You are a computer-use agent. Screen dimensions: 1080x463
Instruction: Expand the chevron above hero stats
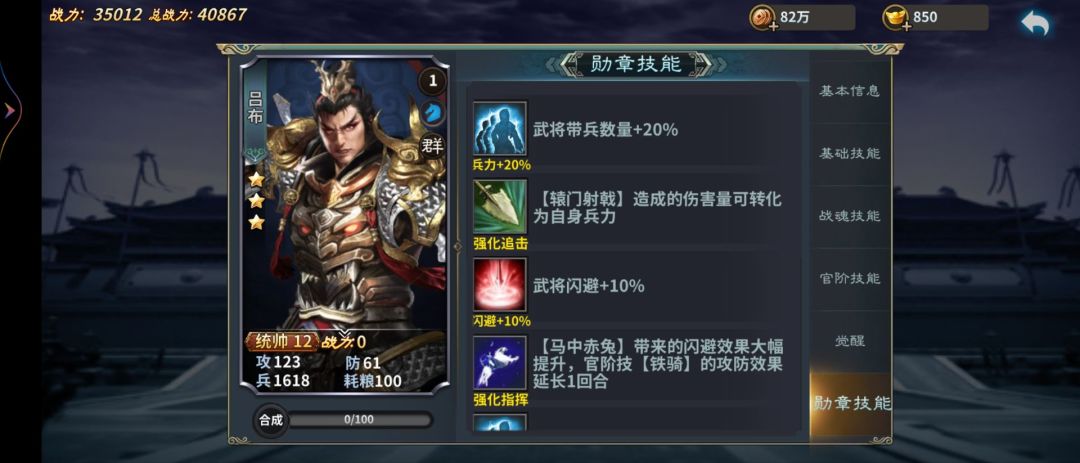point(344,333)
